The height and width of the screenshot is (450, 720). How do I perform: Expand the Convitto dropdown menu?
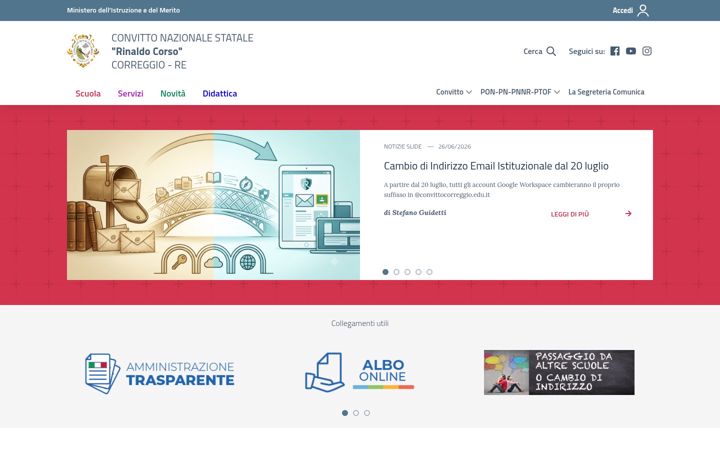(x=454, y=92)
